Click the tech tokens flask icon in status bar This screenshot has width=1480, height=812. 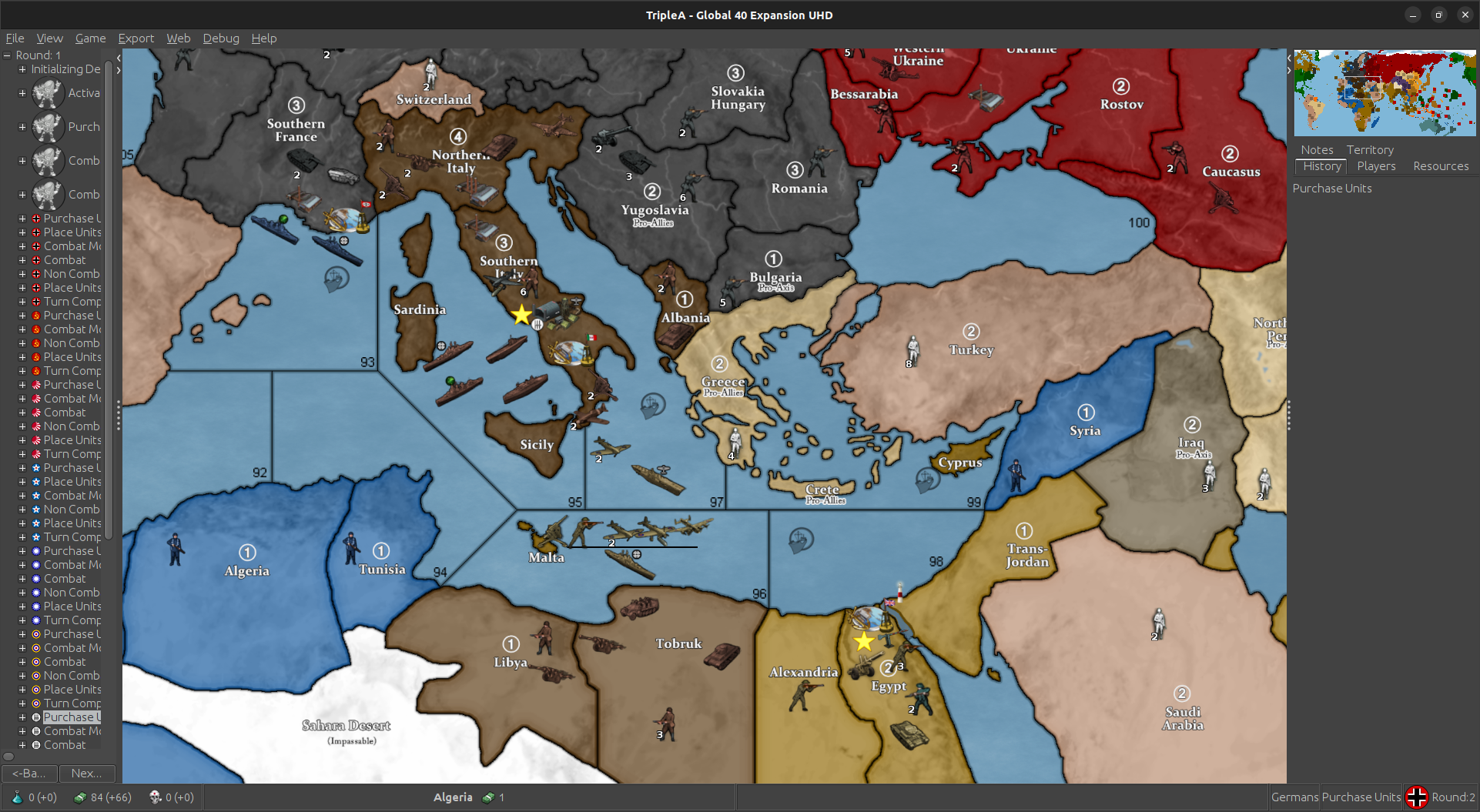[17, 797]
